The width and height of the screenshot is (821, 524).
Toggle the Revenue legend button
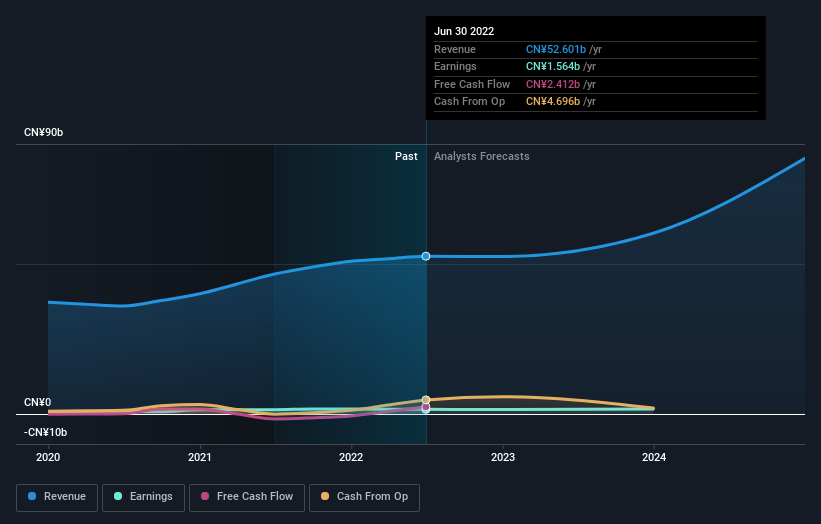(x=57, y=497)
